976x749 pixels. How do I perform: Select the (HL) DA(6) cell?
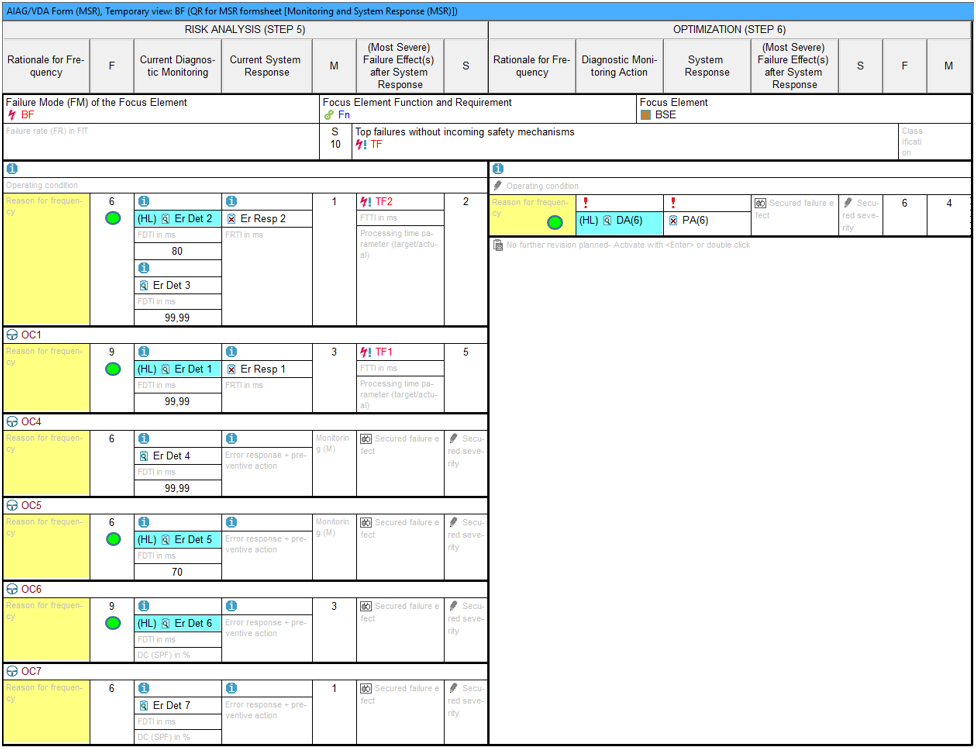(x=619, y=222)
